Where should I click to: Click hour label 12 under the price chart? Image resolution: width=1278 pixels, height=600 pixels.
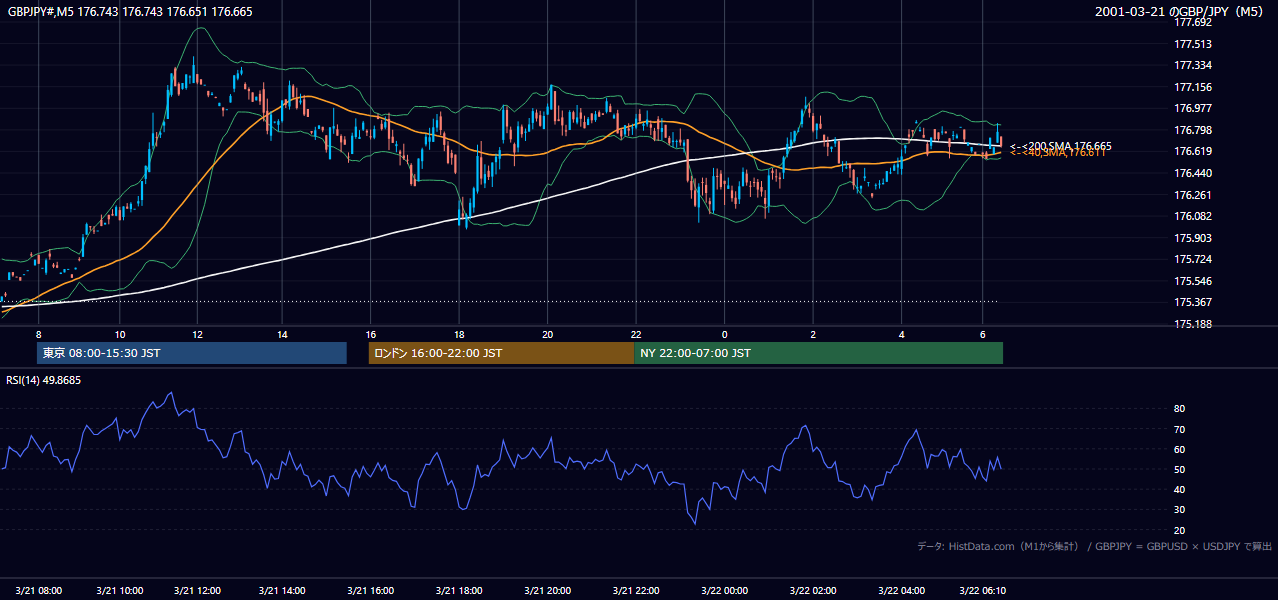tap(197, 334)
